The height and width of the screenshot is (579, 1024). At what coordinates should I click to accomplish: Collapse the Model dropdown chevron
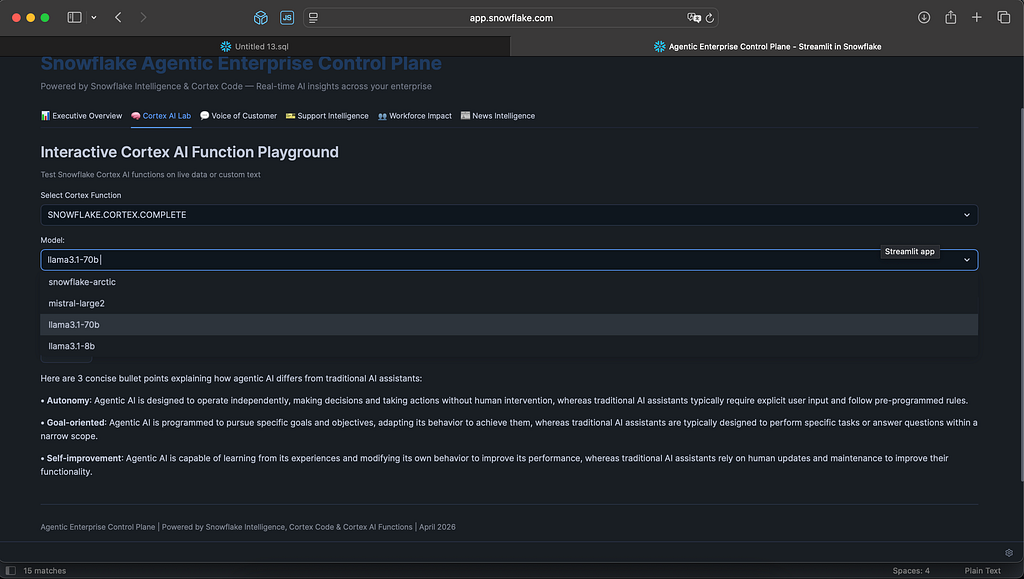click(967, 260)
